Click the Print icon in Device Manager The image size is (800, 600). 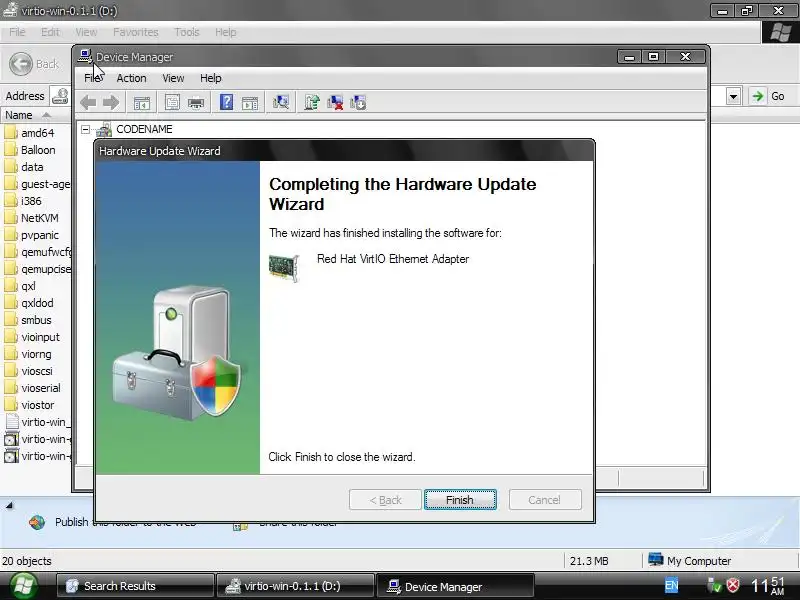(x=196, y=103)
